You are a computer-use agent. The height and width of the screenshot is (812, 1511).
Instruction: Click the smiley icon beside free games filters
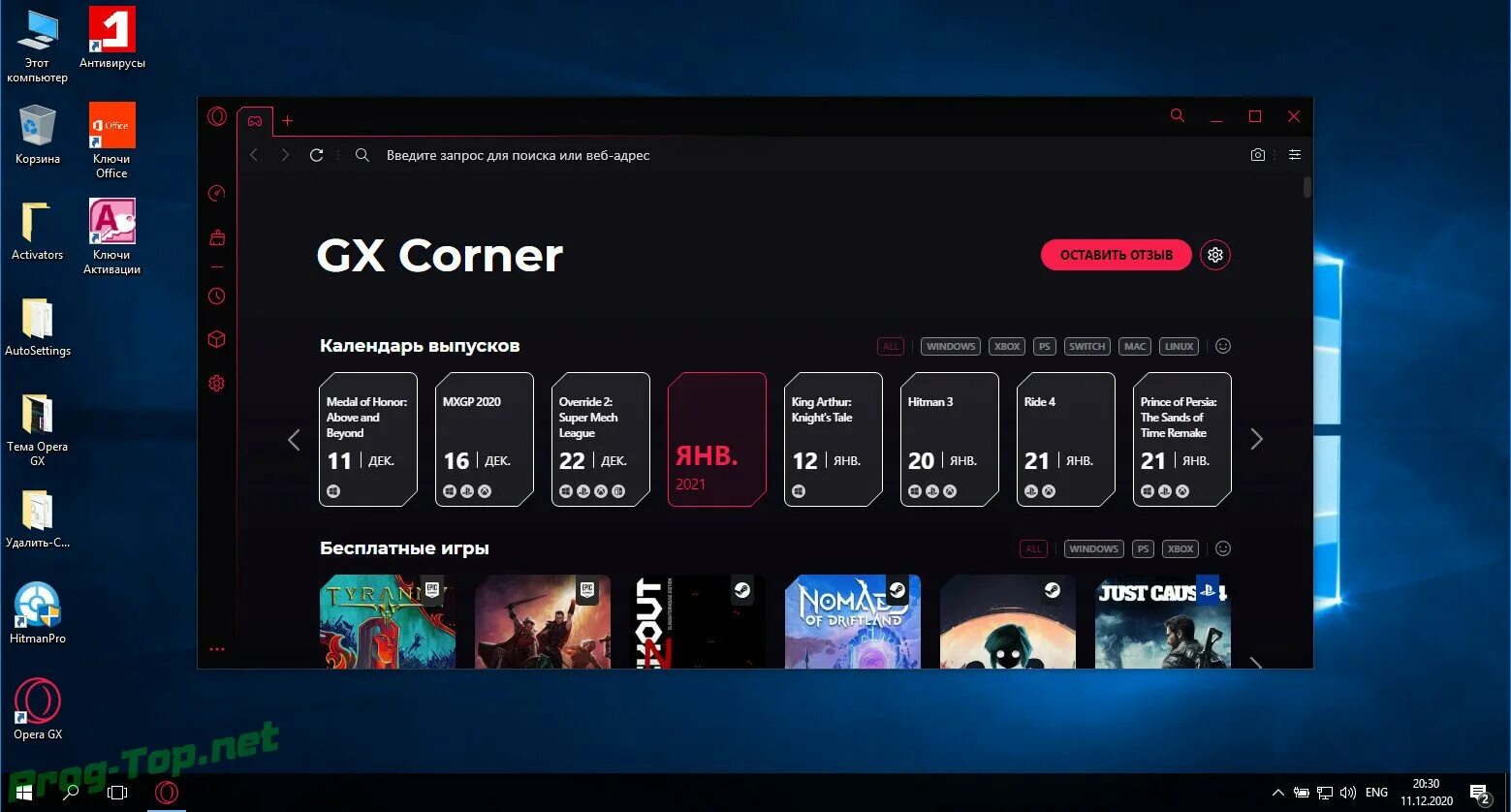coord(1223,548)
